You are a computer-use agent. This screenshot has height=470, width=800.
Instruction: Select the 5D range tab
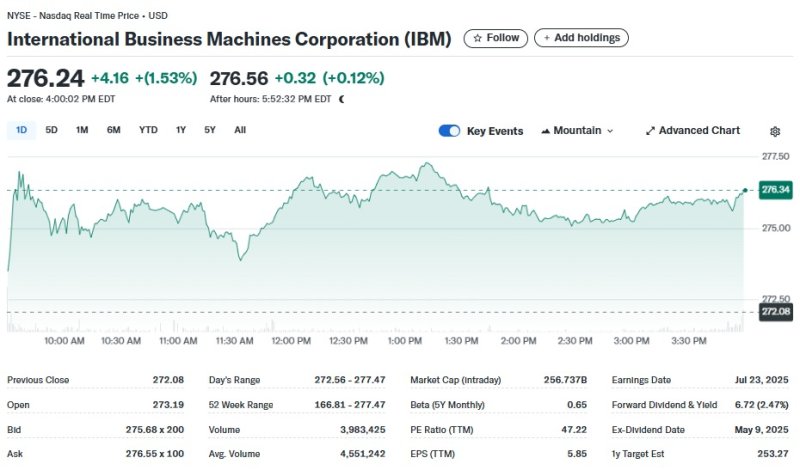pyautogui.click(x=51, y=130)
